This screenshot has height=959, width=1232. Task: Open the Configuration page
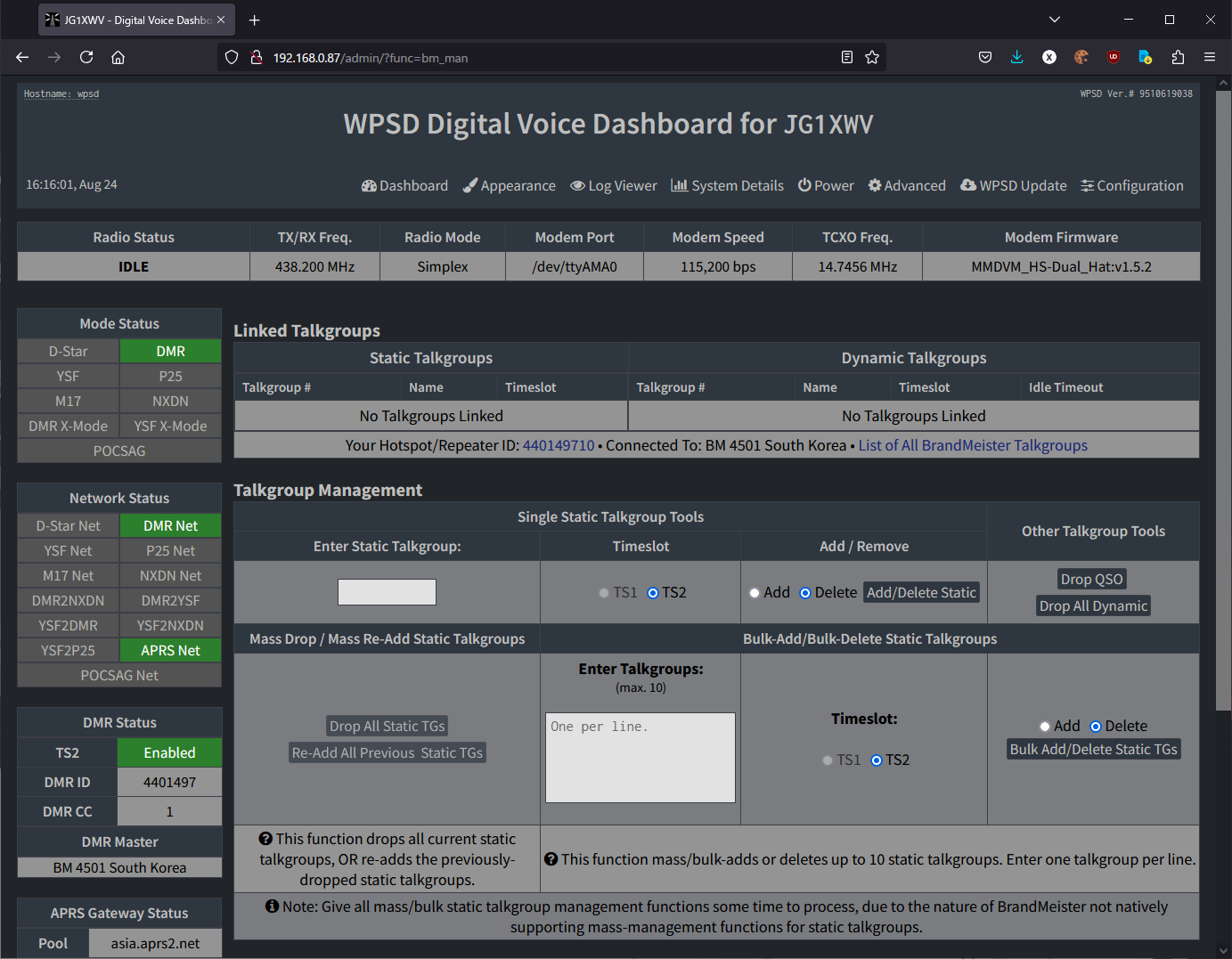[x=1132, y=185]
